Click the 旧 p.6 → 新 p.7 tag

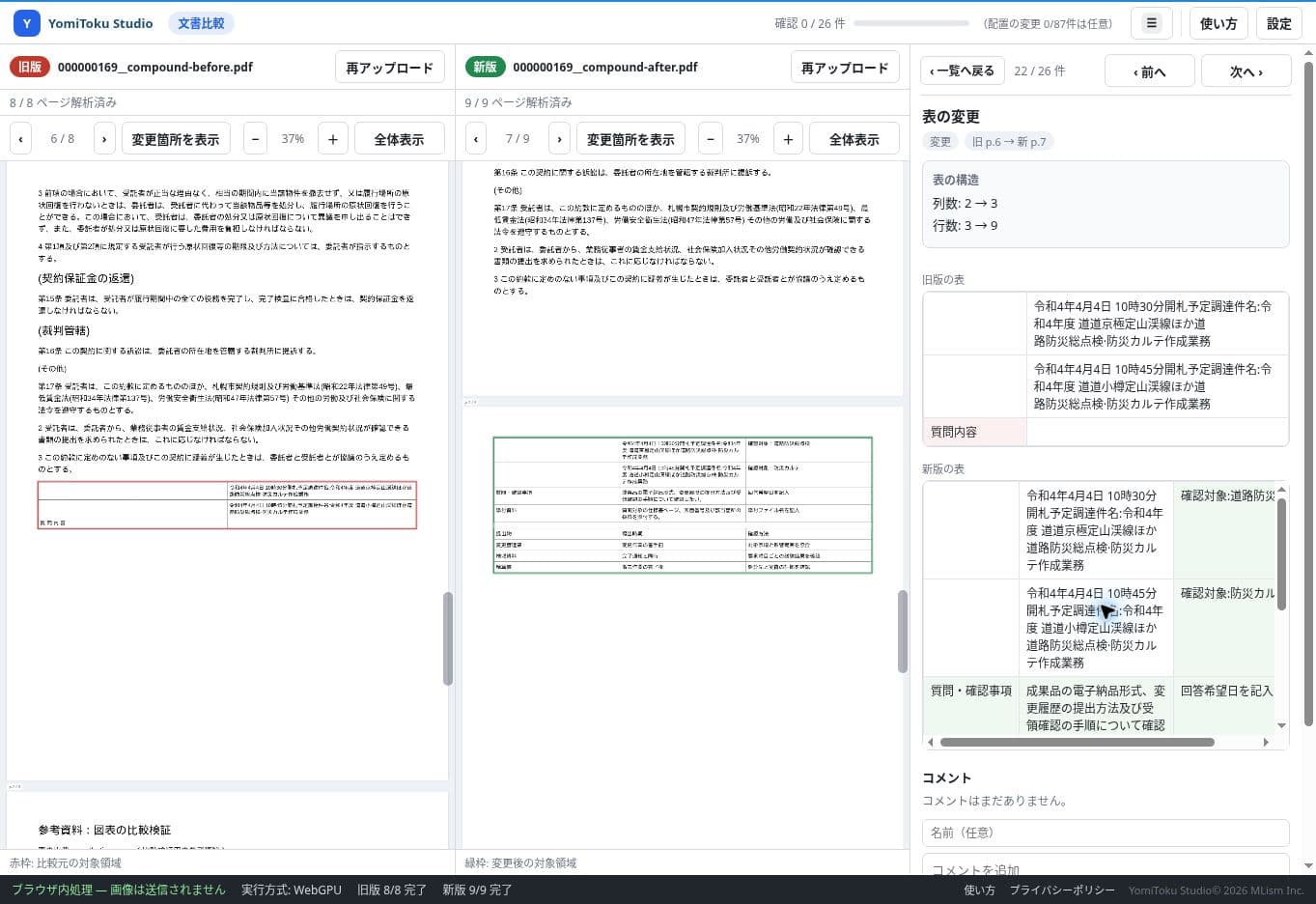point(1008,142)
